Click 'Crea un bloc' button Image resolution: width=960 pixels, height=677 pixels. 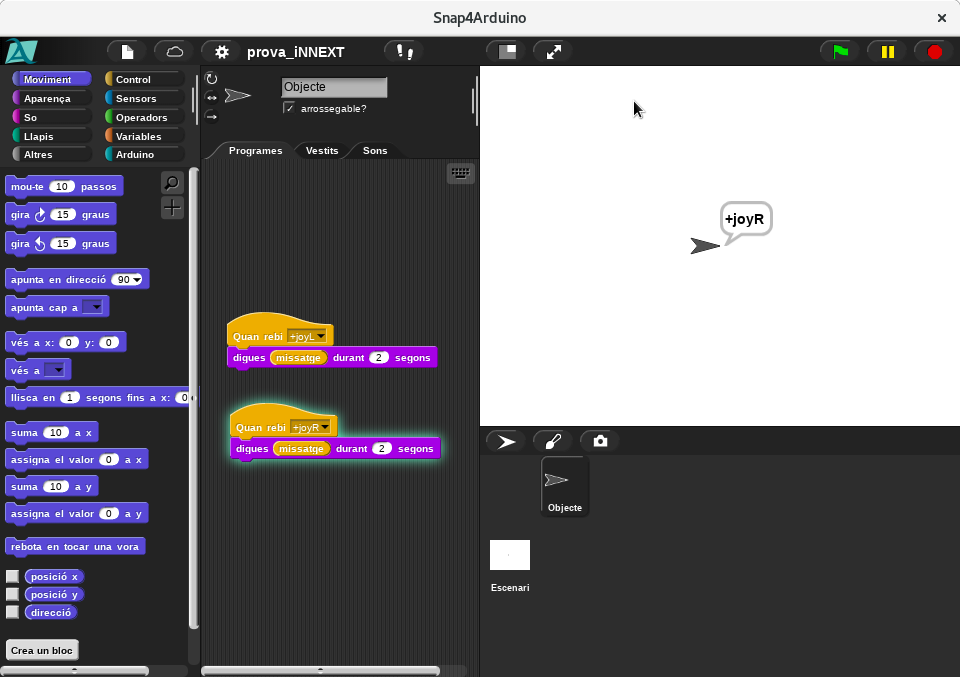coord(42,650)
